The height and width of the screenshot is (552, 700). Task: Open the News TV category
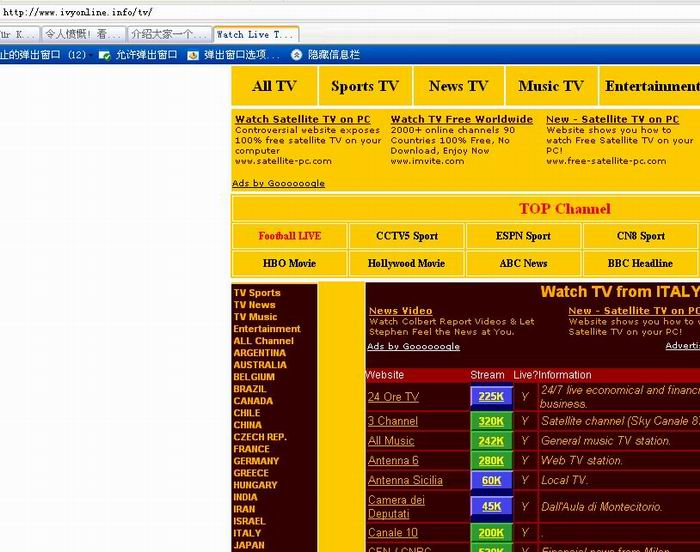click(x=458, y=86)
